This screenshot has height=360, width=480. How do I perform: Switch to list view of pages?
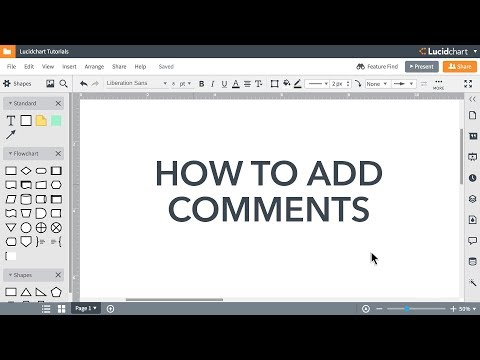(46, 309)
